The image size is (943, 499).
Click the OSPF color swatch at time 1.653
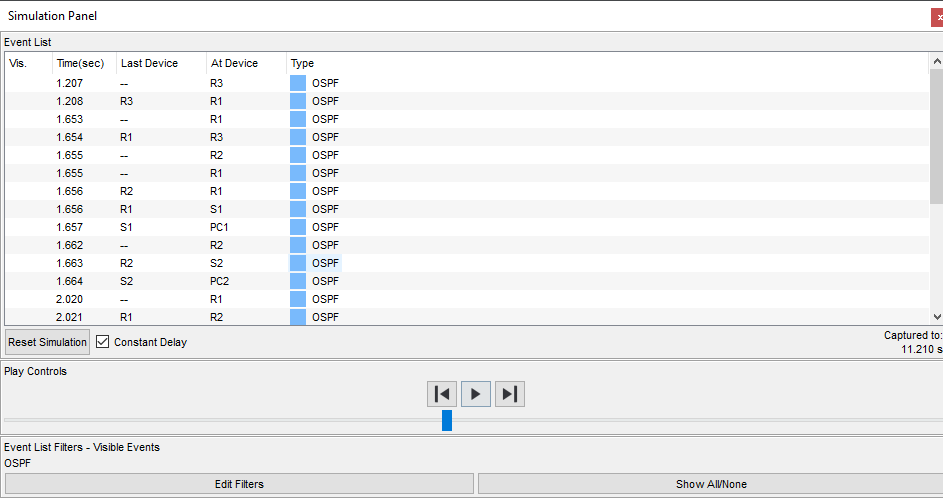[x=298, y=119]
